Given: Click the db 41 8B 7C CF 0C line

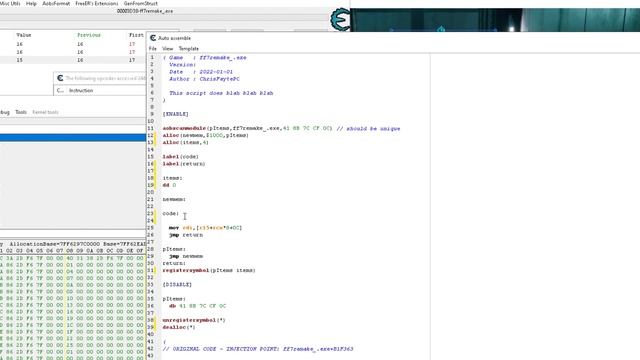Looking at the screenshot, I should point(197,306).
